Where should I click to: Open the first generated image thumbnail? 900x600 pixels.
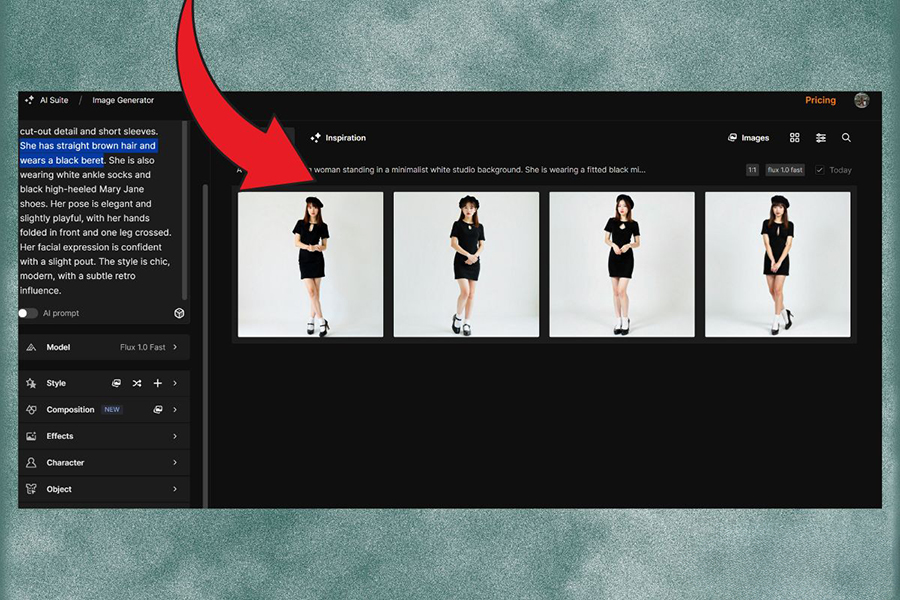[x=311, y=265]
